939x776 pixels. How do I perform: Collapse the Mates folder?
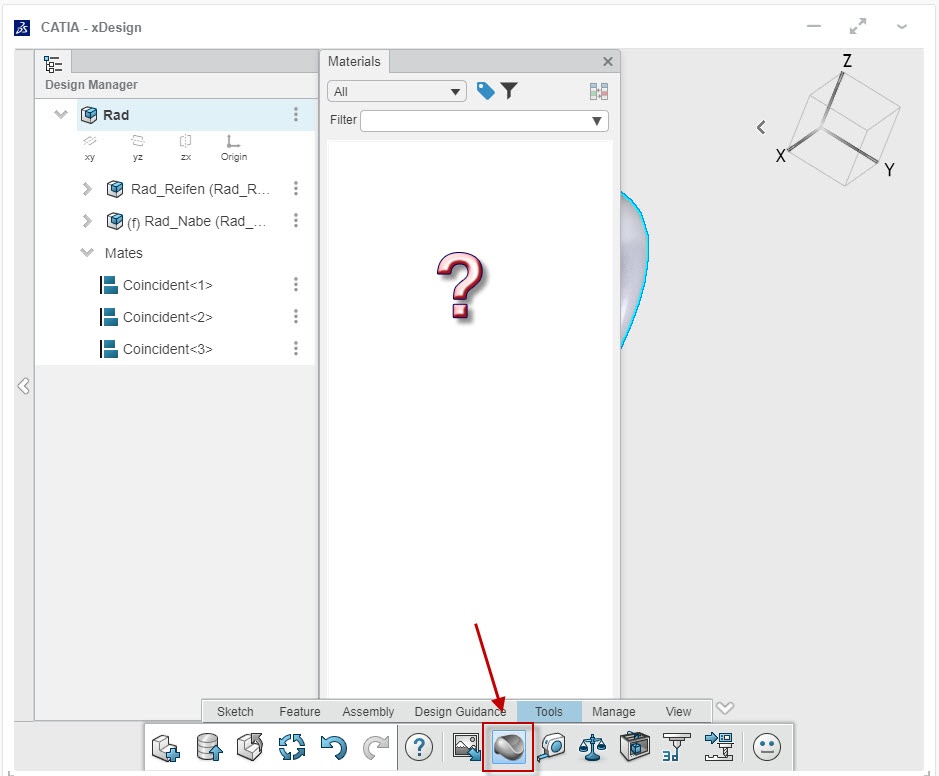pos(87,252)
